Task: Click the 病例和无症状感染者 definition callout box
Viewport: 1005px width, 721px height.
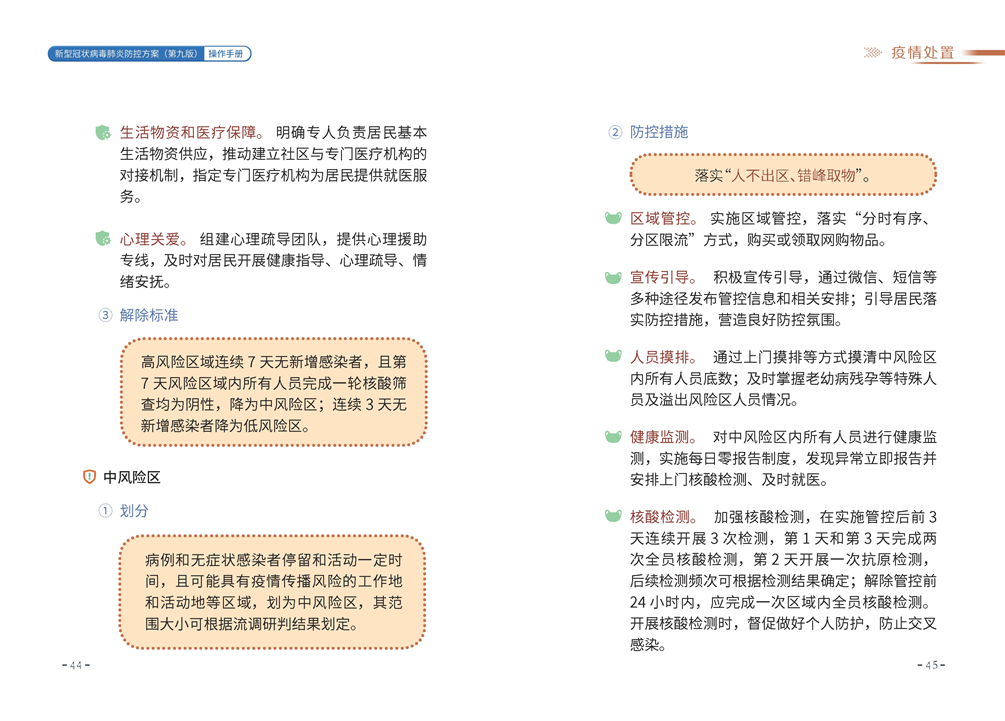Action: coord(273,591)
